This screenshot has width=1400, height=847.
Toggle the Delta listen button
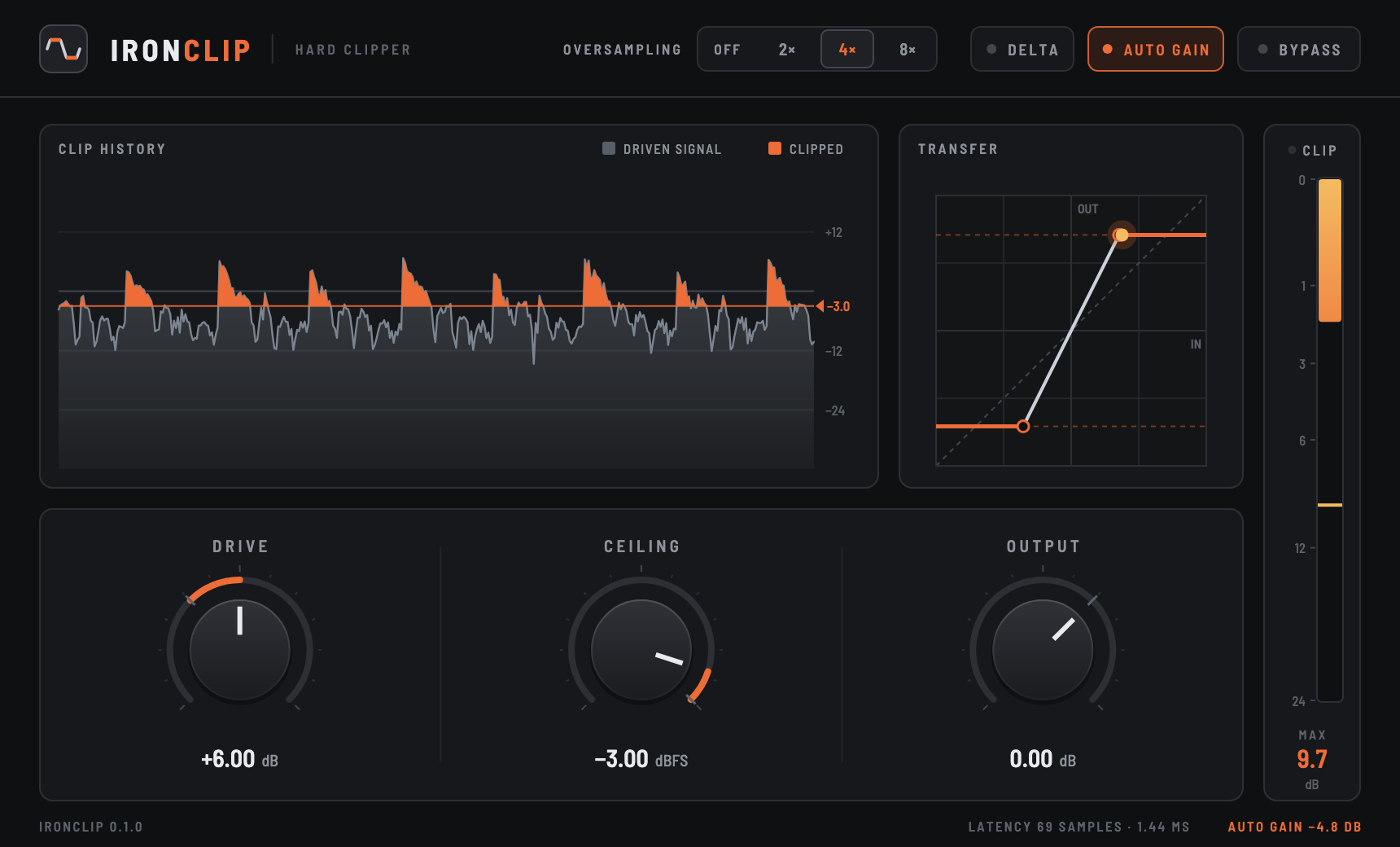[1022, 49]
